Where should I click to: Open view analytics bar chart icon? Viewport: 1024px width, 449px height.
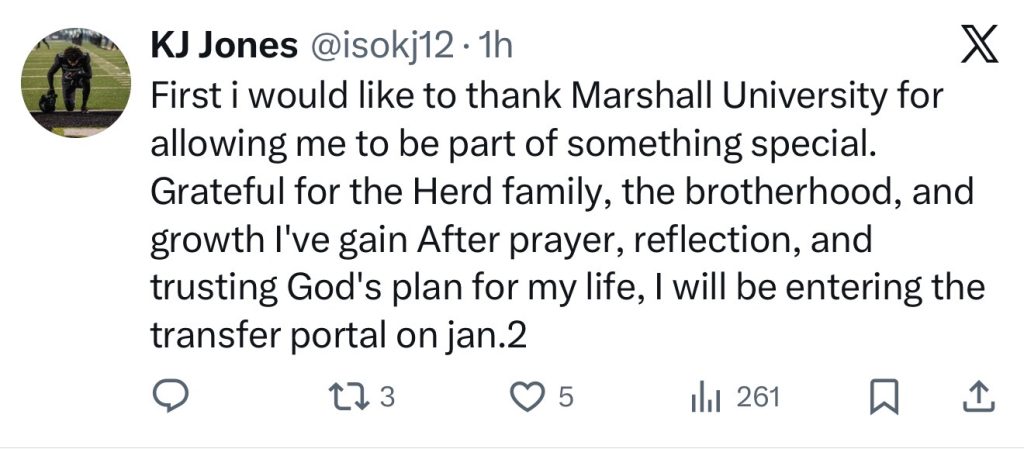pyautogui.click(x=705, y=397)
